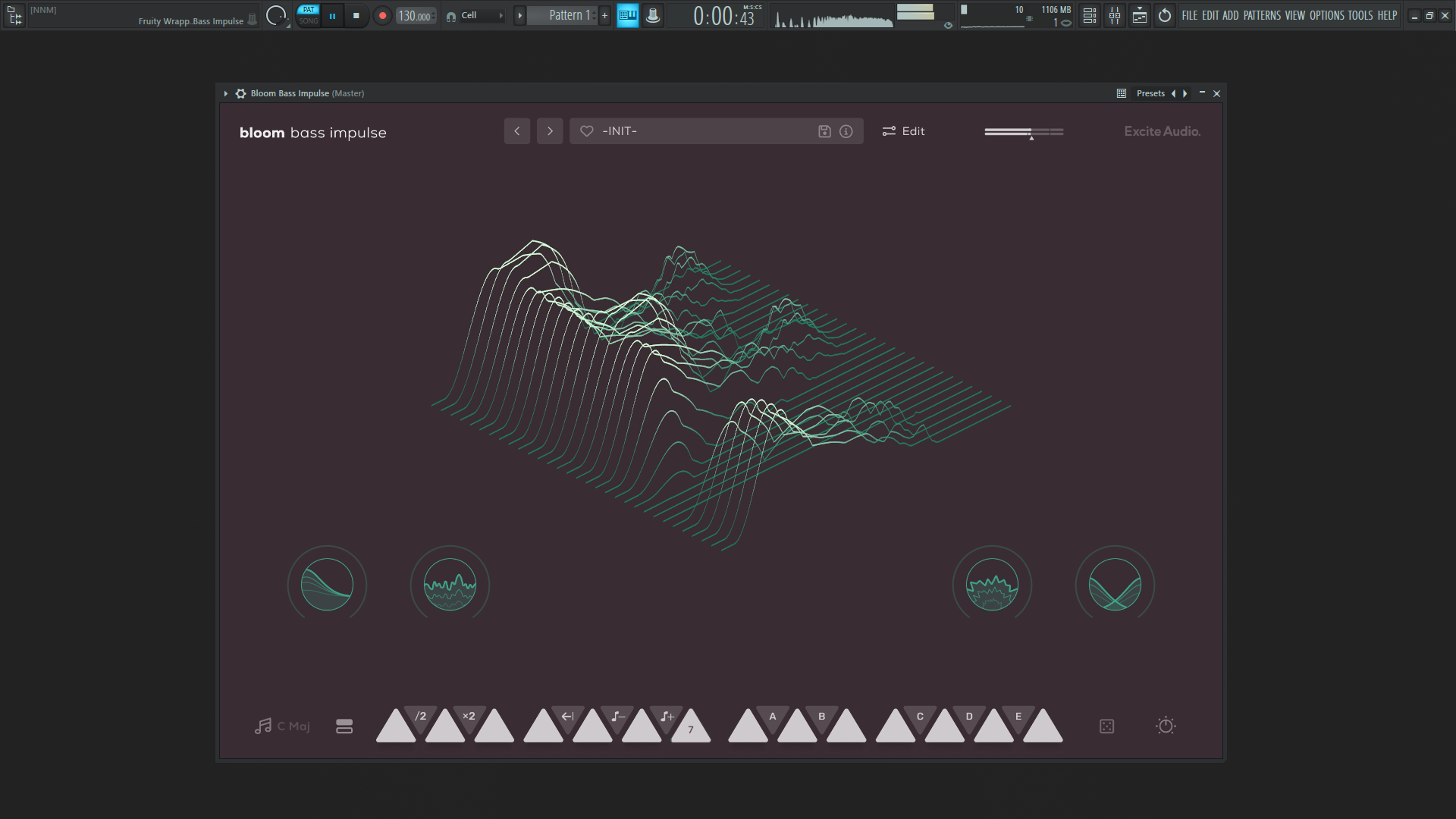The height and width of the screenshot is (819, 1456).
Task: Toggle PAT/SONG mode switch
Action: (308, 15)
